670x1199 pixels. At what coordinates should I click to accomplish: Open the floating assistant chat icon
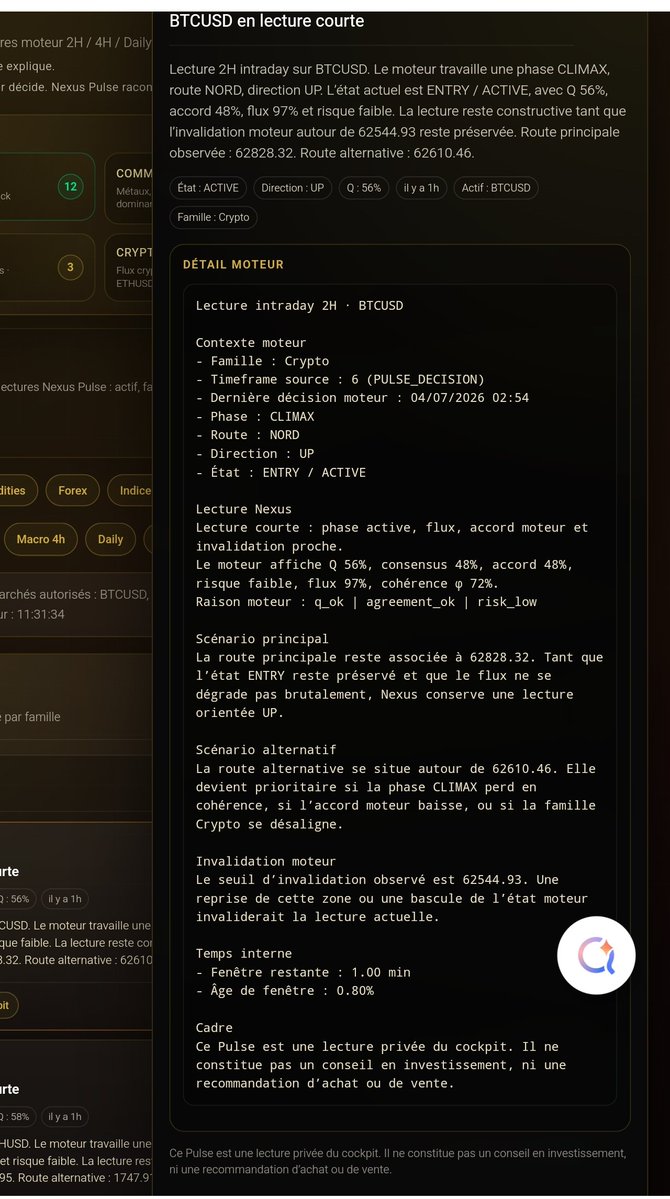pos(596,955)
